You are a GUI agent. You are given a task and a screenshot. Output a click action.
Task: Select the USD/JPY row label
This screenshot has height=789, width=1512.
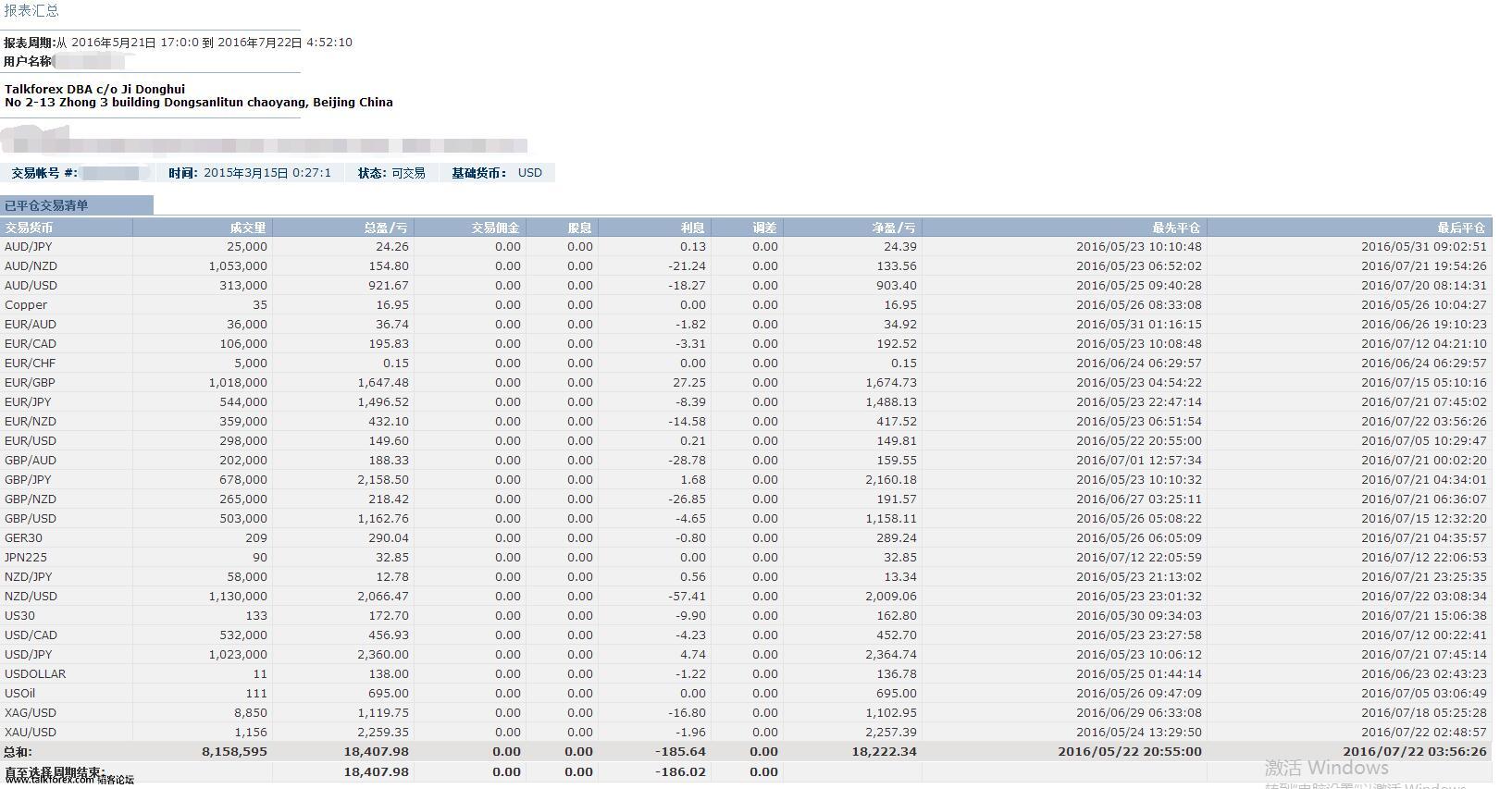tap(29, 654)
